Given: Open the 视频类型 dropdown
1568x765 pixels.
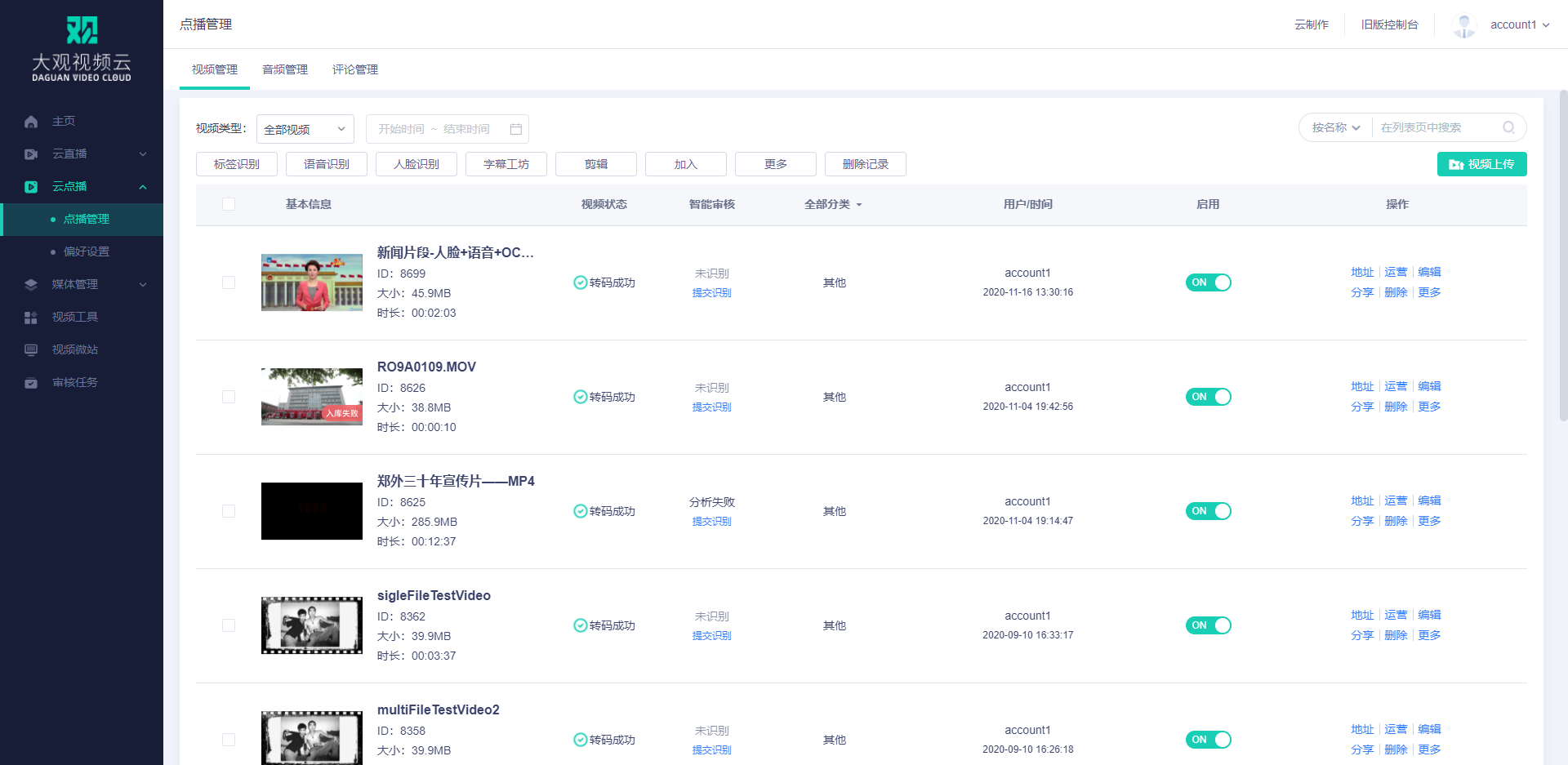Looking at the screenshot, I should point(305,129).
